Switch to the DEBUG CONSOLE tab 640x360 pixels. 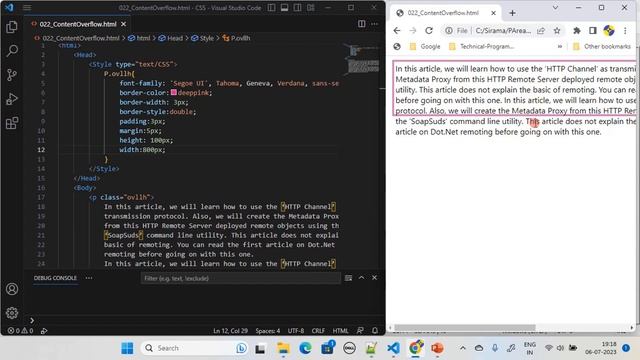click(x=55, y=278)
